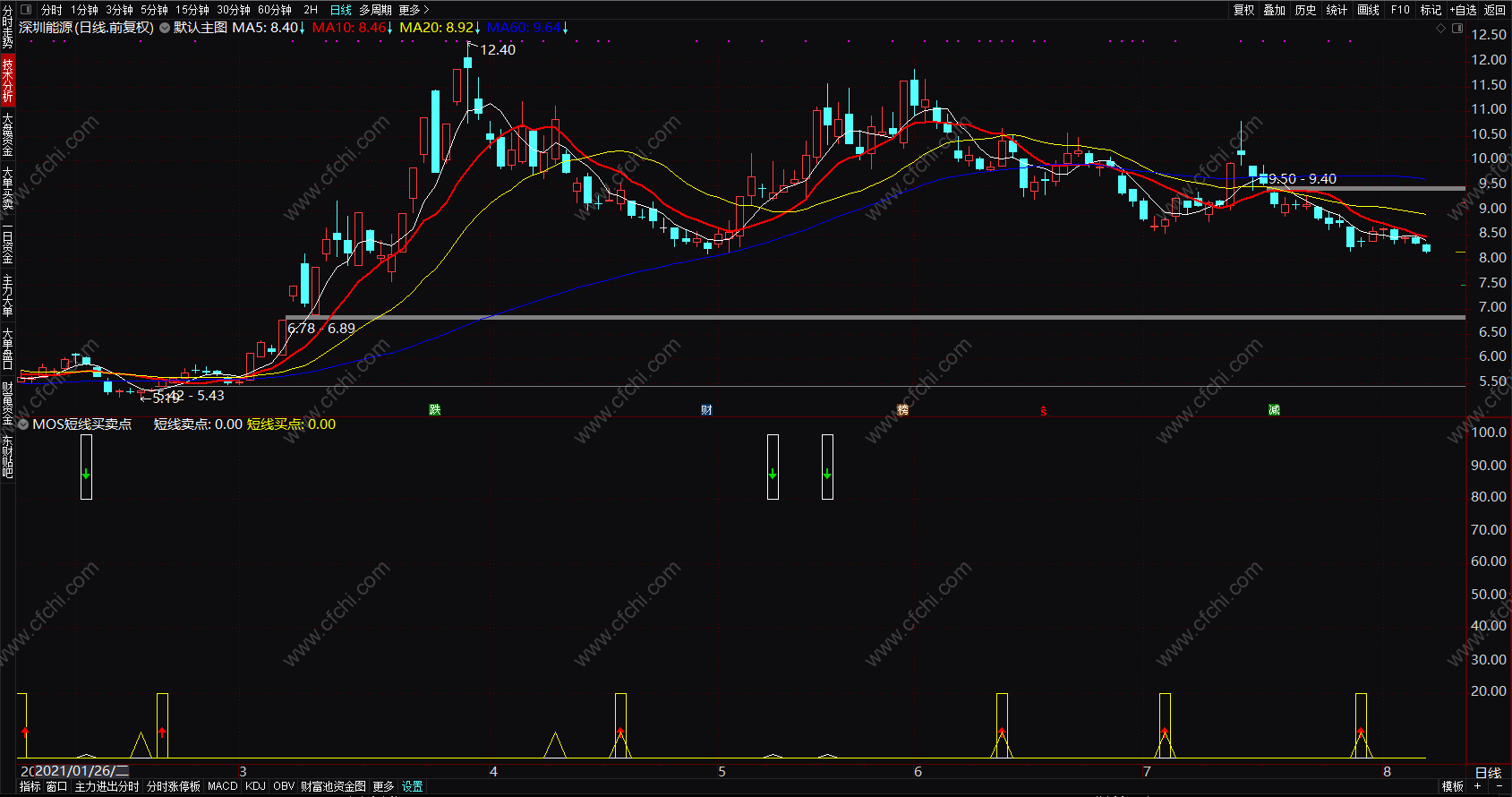Select the 3分钟 period
Viewport: 1512px width, 797px height.
119,10
